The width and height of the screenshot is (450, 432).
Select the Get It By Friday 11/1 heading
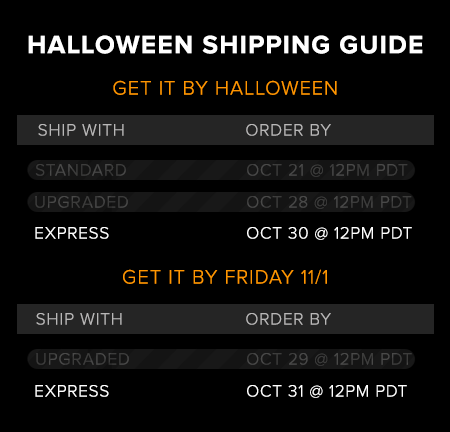coord(225,277)
